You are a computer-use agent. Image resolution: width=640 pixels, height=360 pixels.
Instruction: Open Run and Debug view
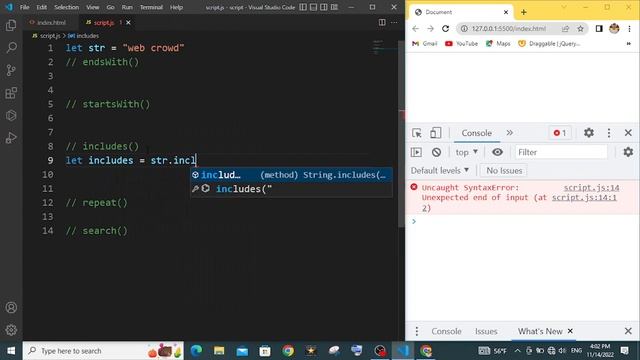11,138
